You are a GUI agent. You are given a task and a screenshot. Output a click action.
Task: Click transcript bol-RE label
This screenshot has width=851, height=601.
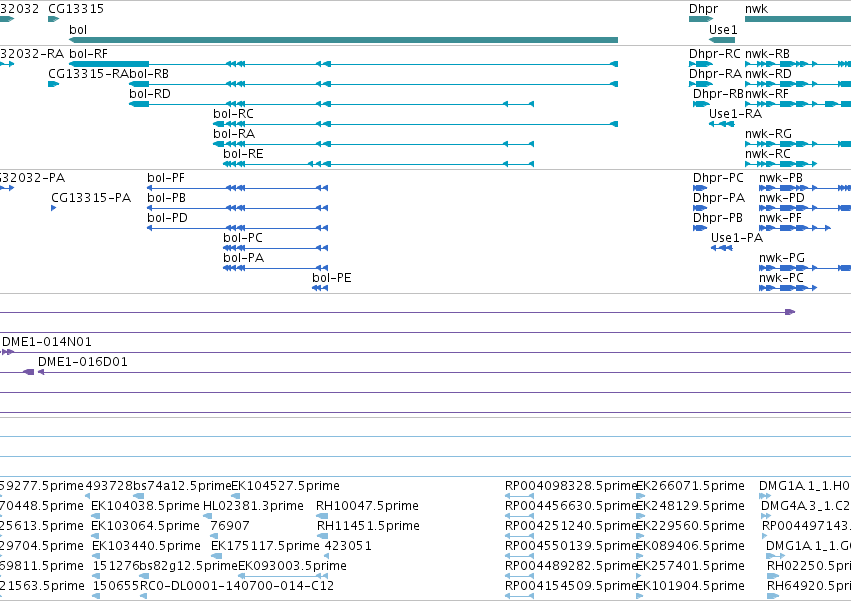point(243,154)
